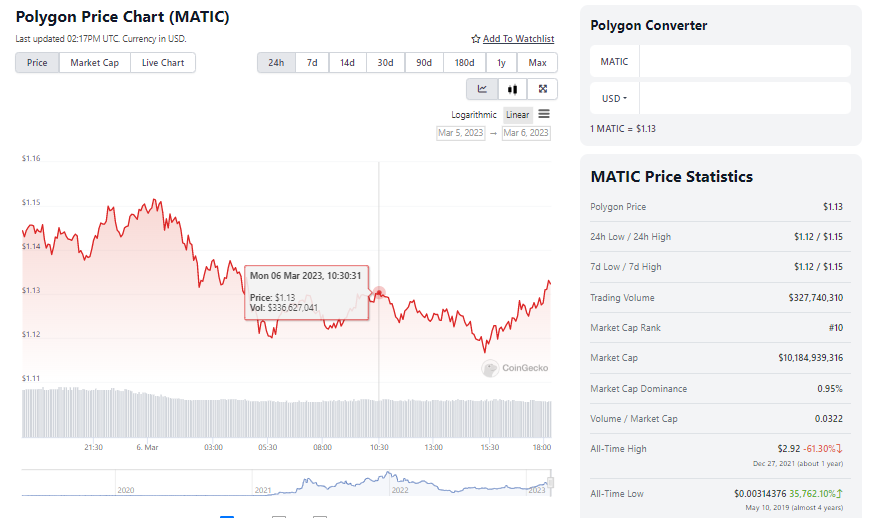Click the USD amount input field

click(x=745, y=98)
